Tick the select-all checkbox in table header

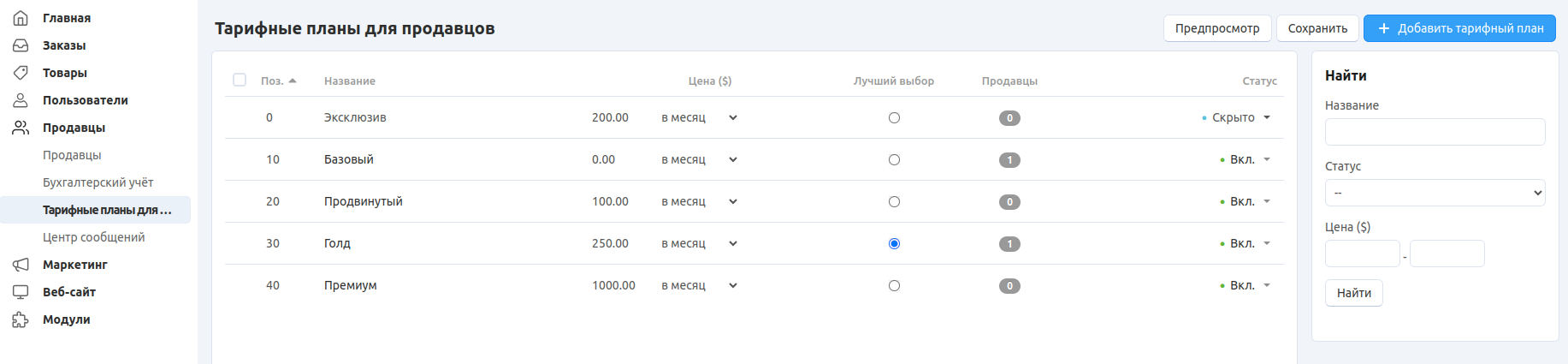(240, 80)
